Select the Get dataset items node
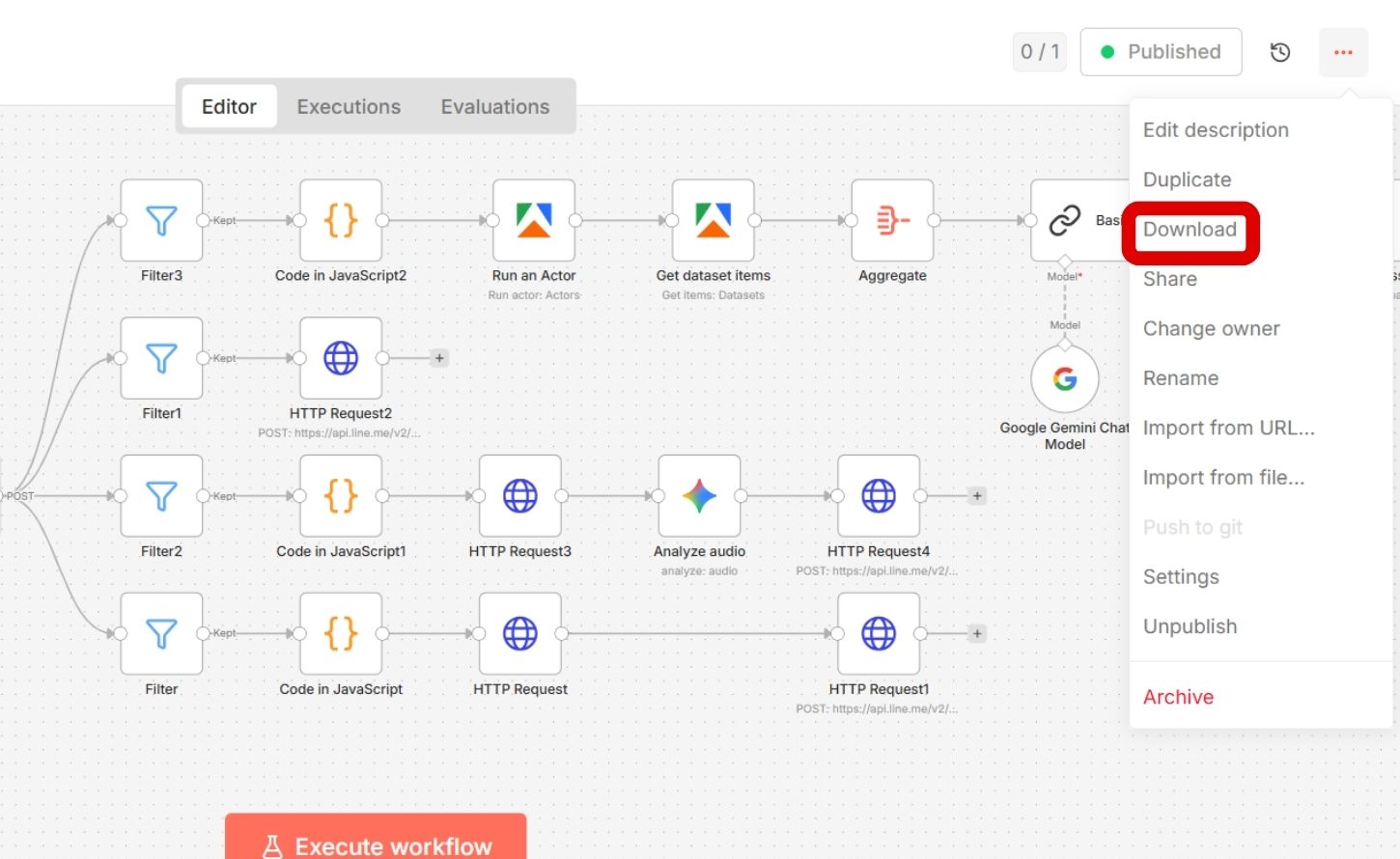The height and width of the screenshot is (859, 1400). tap(714, 221)
